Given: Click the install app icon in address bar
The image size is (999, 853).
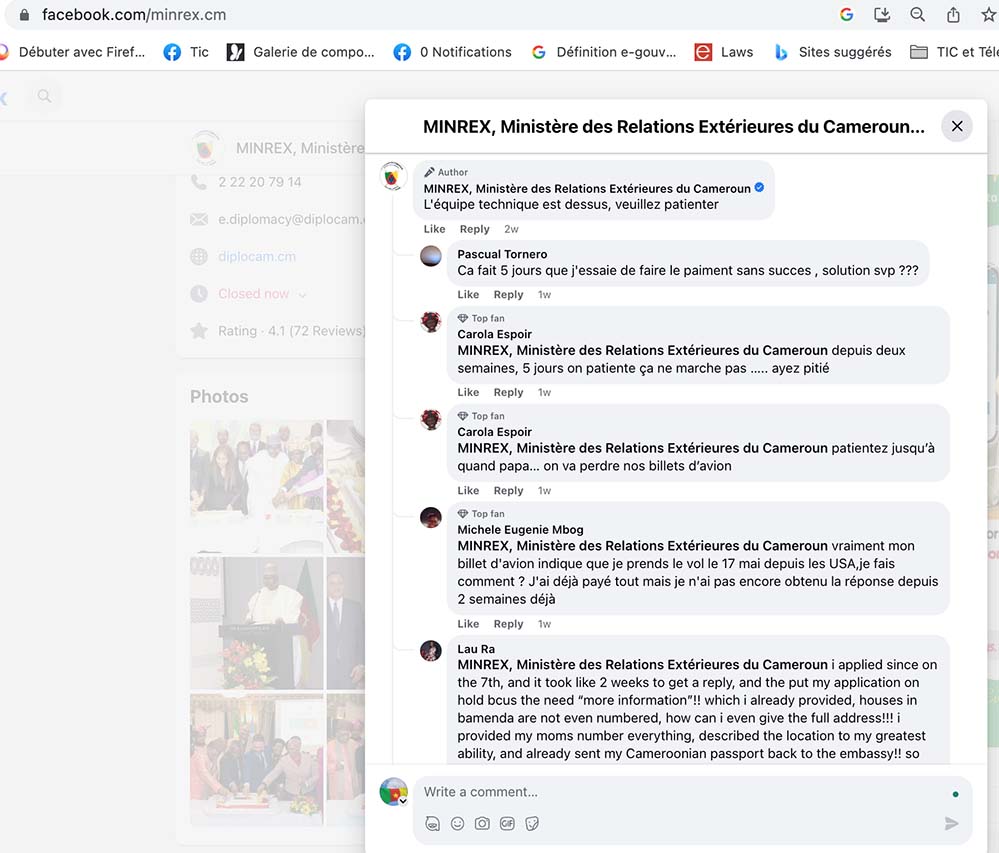Looking at the screenshot, I should pyautogui.click(x=881, y=15).
